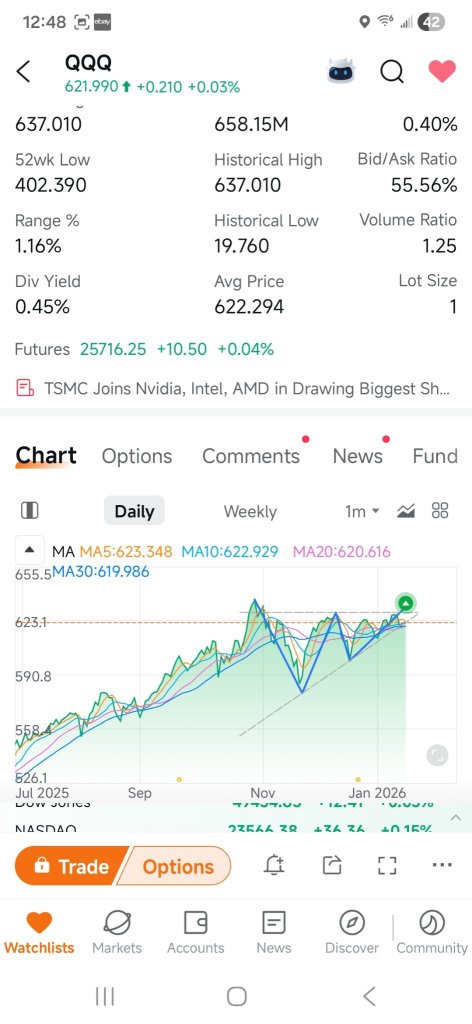Image resolution: width=472 pixels, height=1024 pixels.
Task: Switch chart style with the area-chart icon
Action: (406, 511)
